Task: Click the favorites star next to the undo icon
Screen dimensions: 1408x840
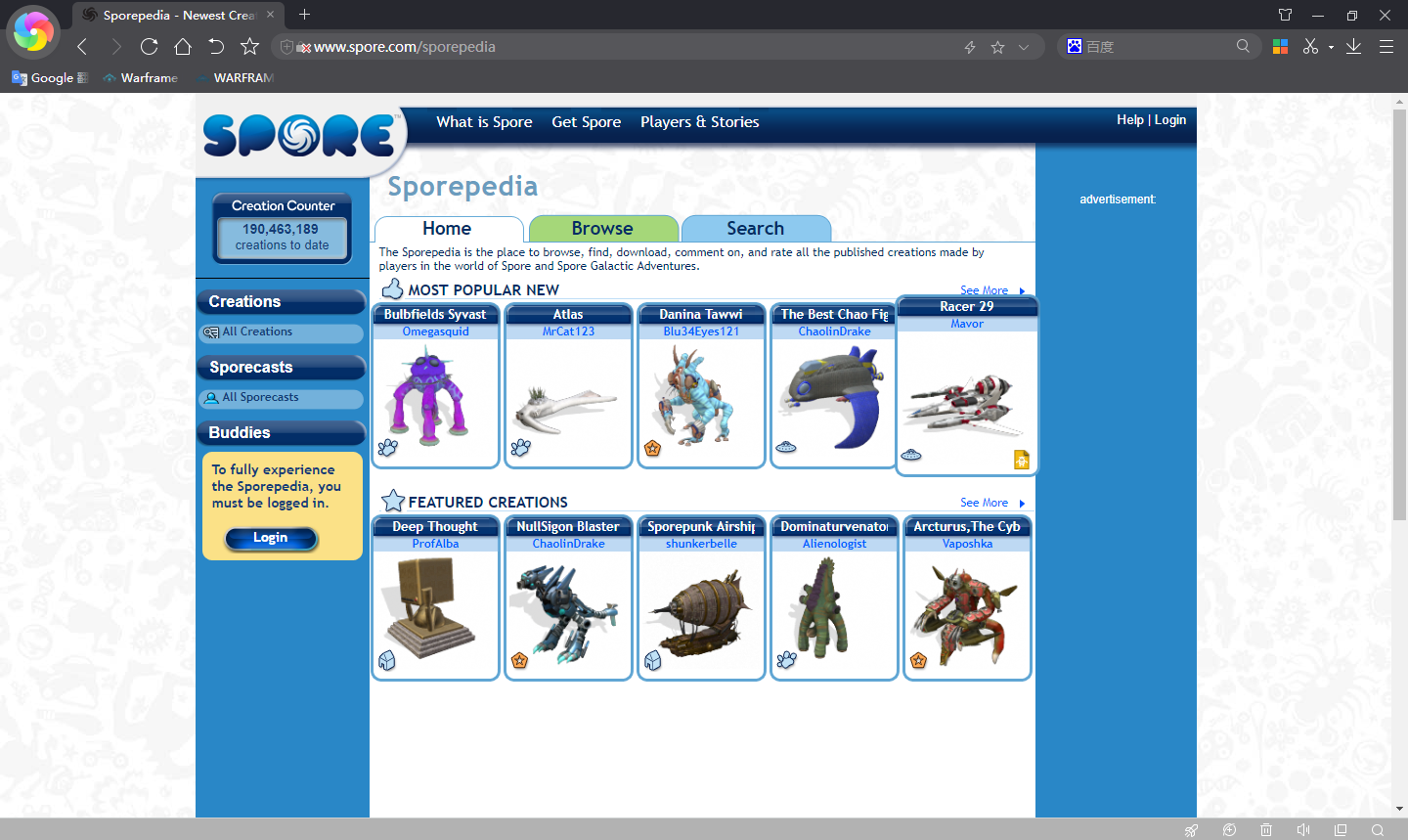Action: point(250,46)
